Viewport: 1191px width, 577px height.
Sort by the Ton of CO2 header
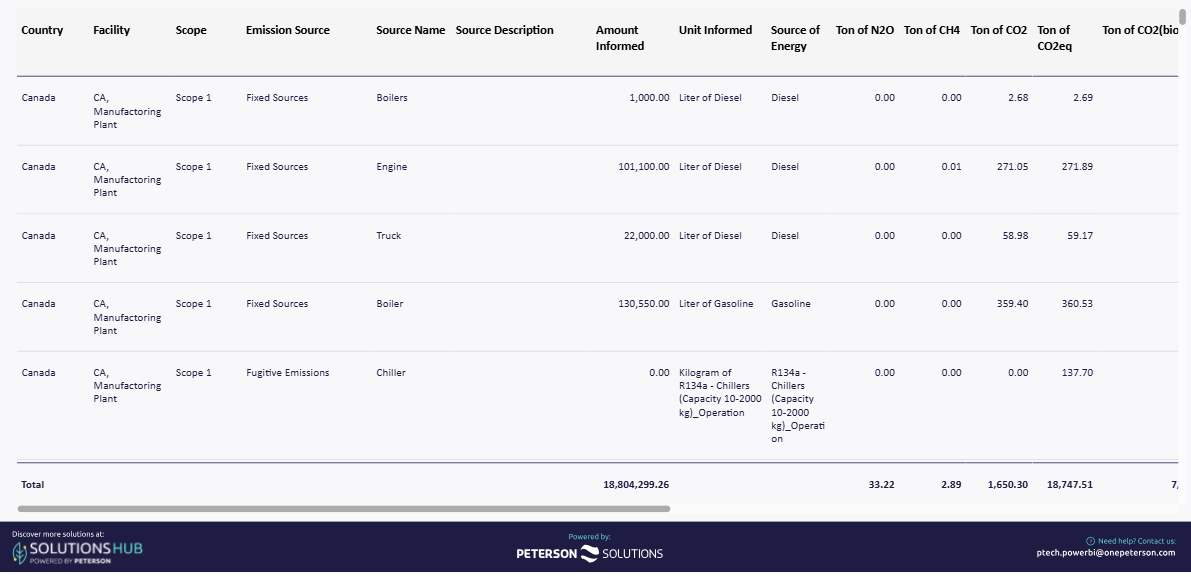coord(999,30)
